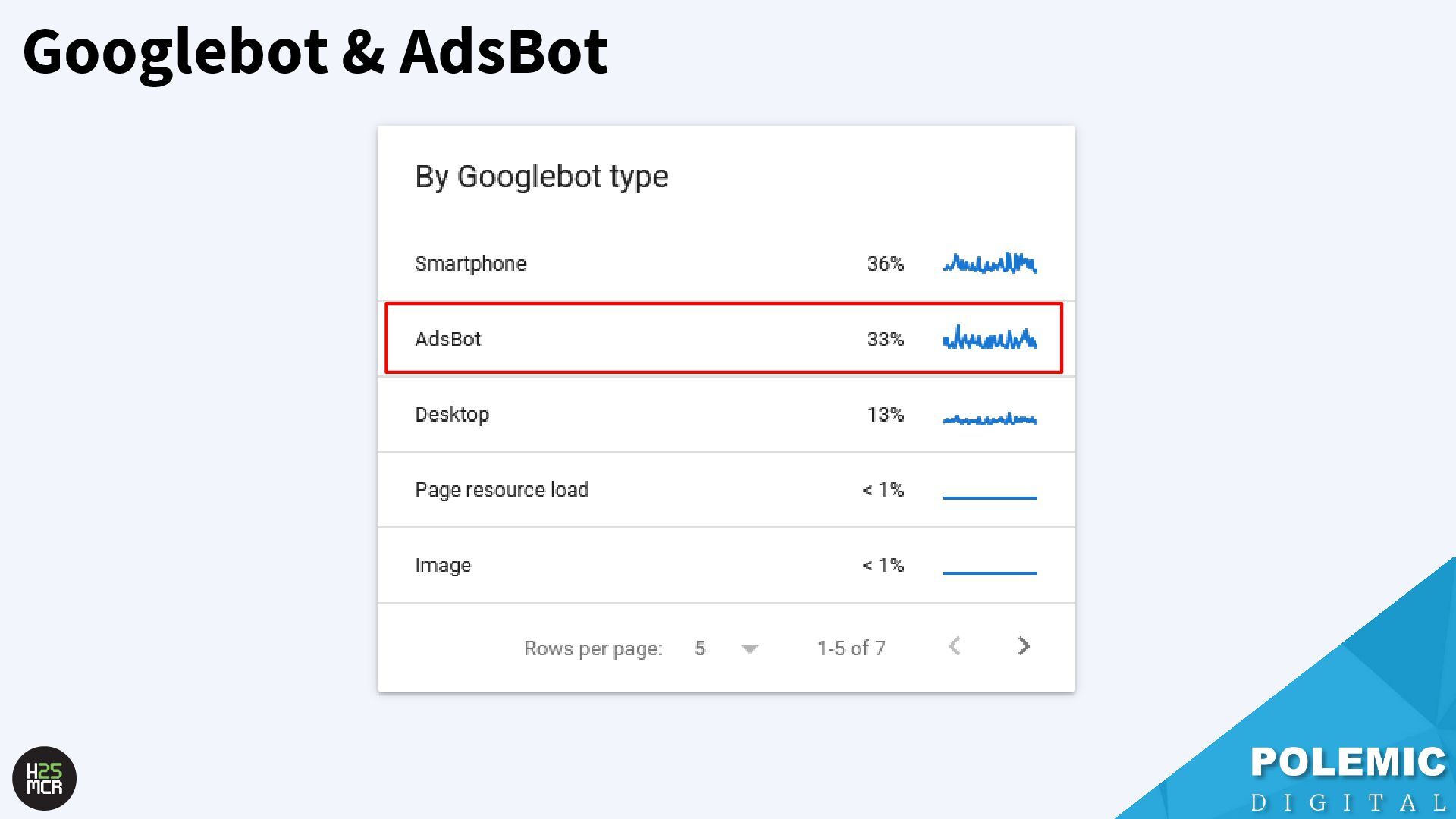This screenshot has height=819, width=1456.
Task: Click the Image row trend line
Action: point(990,573)
